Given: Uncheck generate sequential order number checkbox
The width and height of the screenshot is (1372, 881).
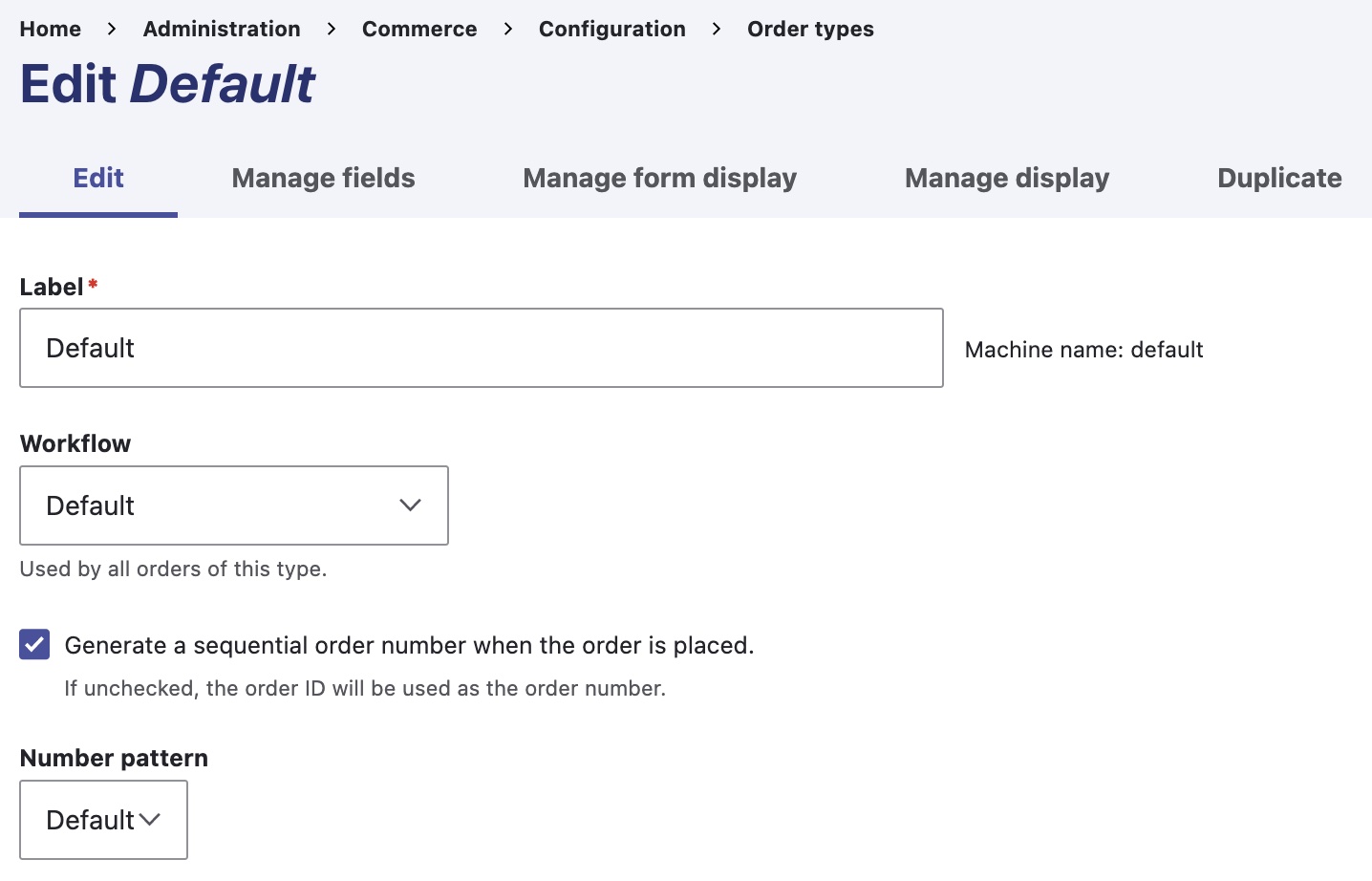Looking at the screenshot, I should 34,645.
